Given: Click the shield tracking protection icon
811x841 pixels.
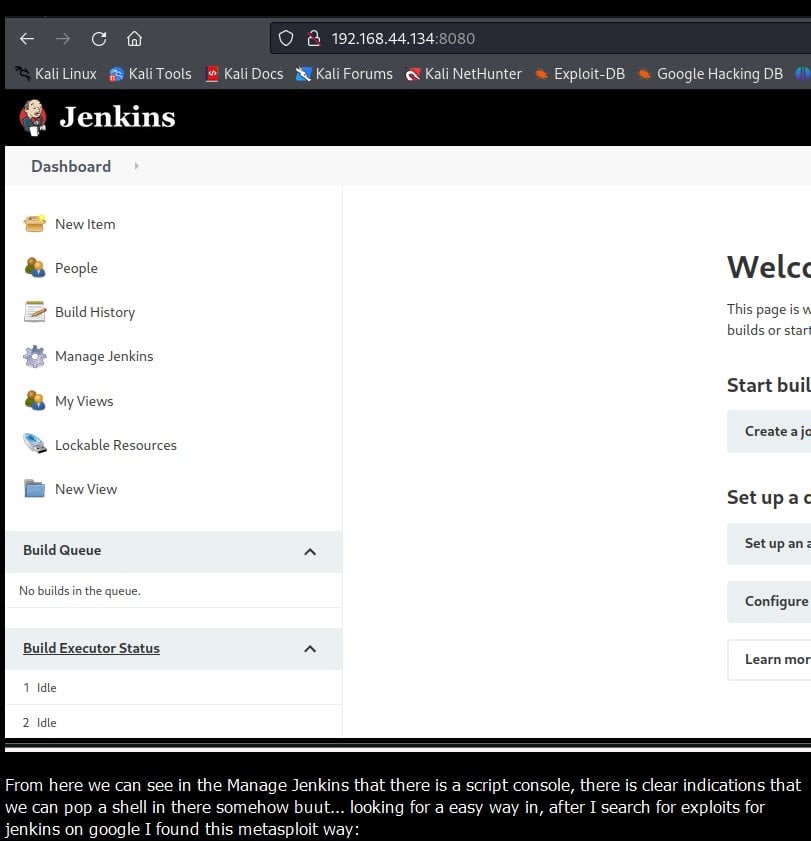Looking at the screenshot, I should 286,38.
